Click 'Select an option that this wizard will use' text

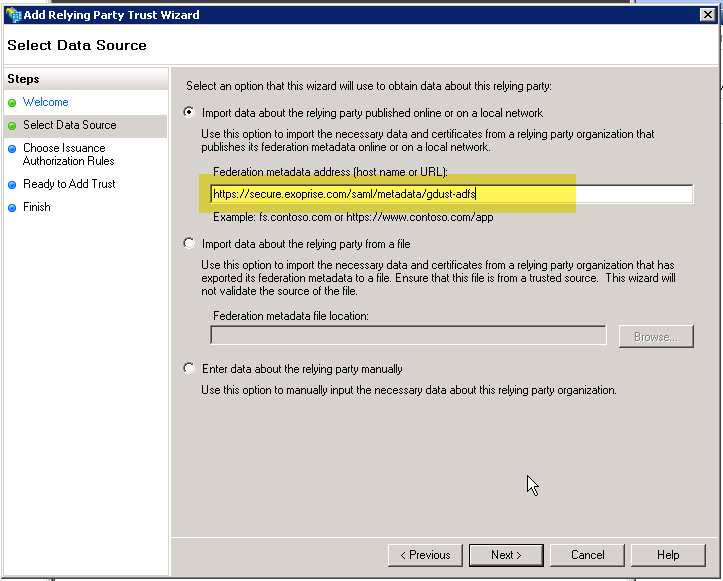point(369,86)
